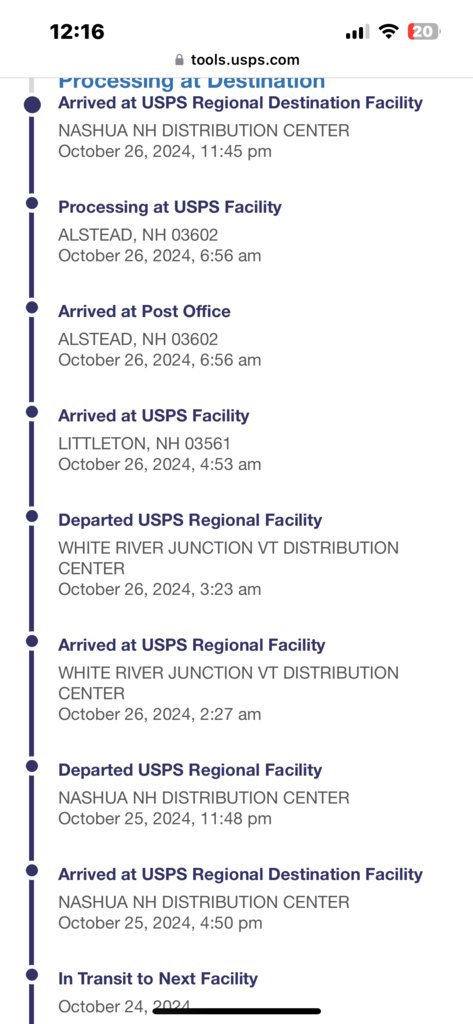This screenshot has height=1024, width=473.
Task: Tap the tools.usps.com address bar
Action: [236, 60]
